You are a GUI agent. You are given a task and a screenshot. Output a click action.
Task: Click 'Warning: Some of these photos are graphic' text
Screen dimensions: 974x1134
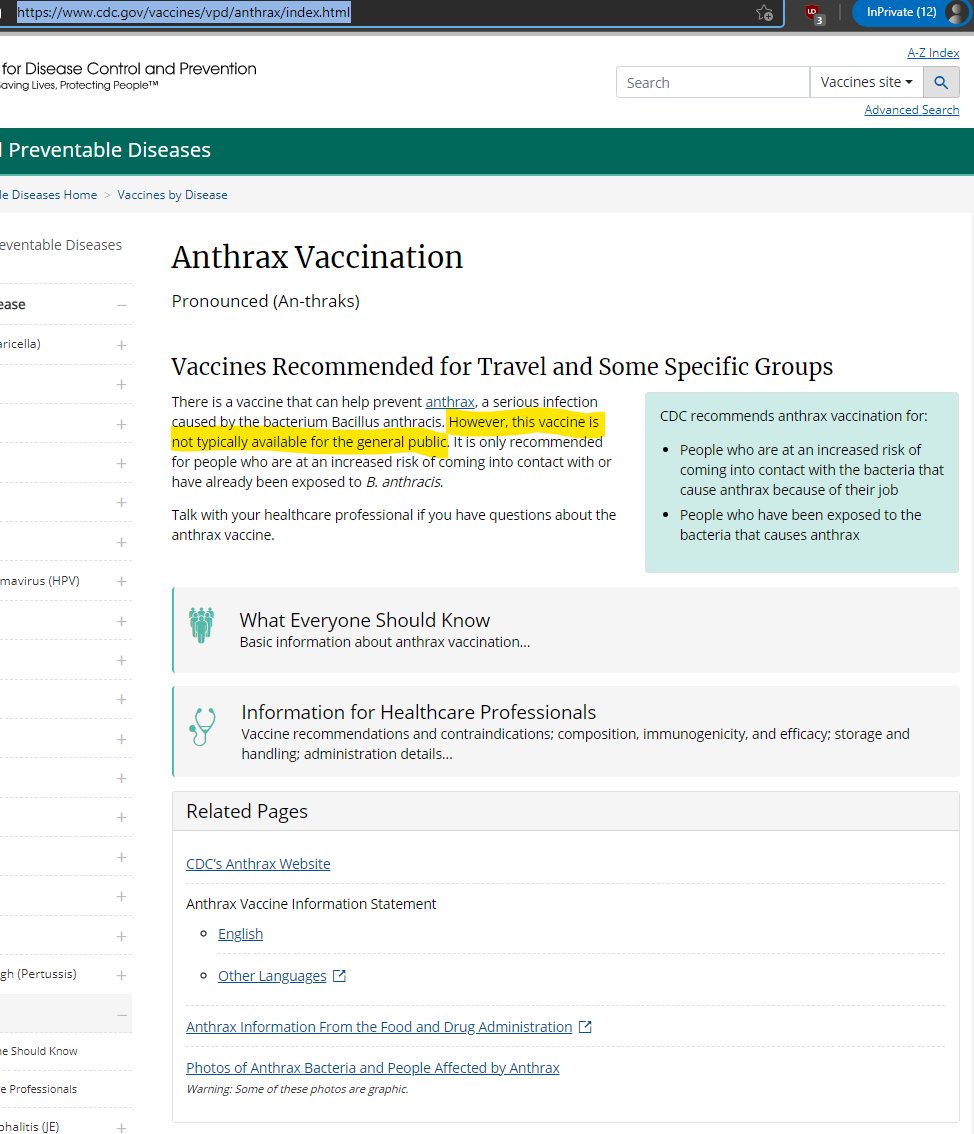coord(297,1089)
